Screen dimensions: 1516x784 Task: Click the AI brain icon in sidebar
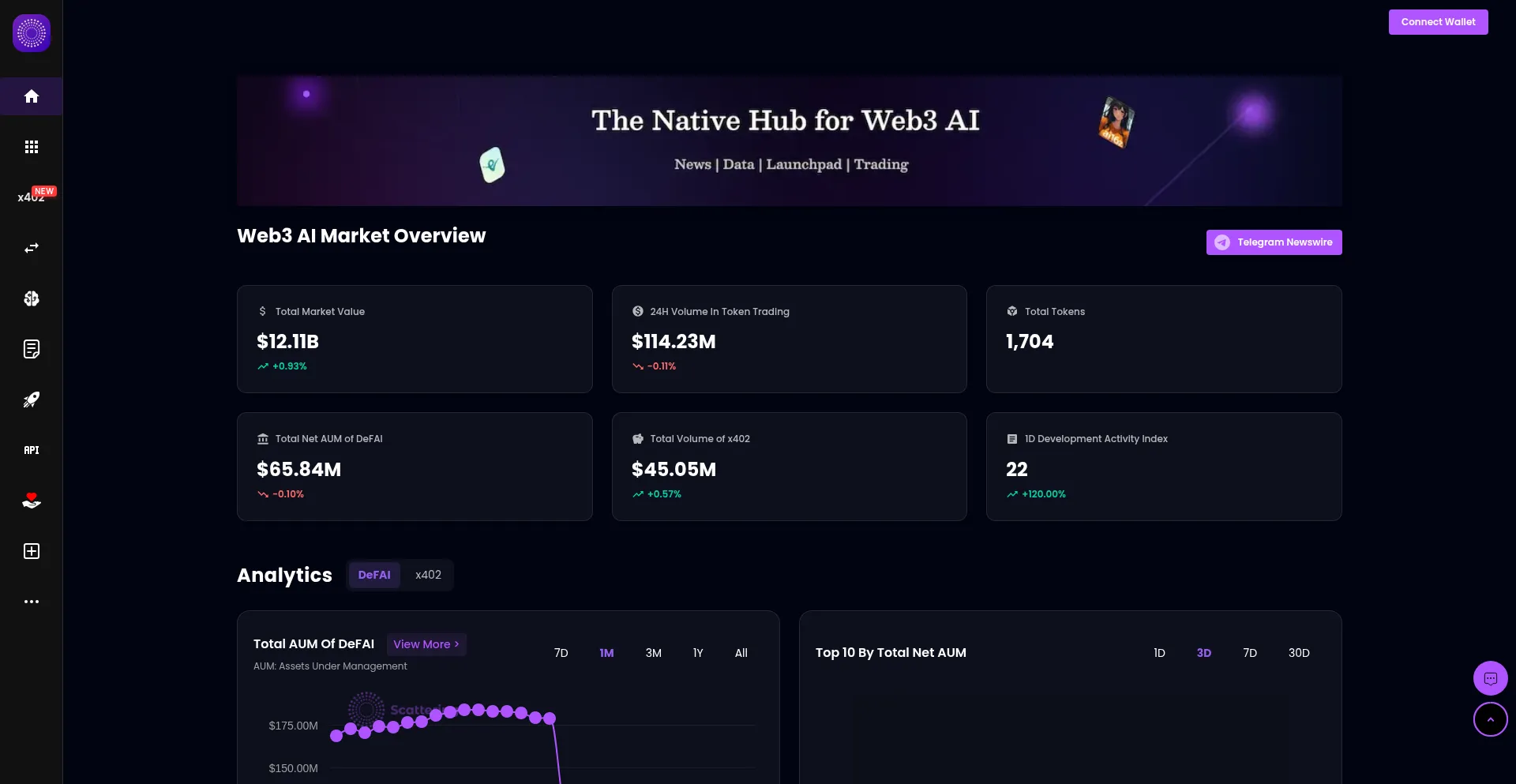32,298
